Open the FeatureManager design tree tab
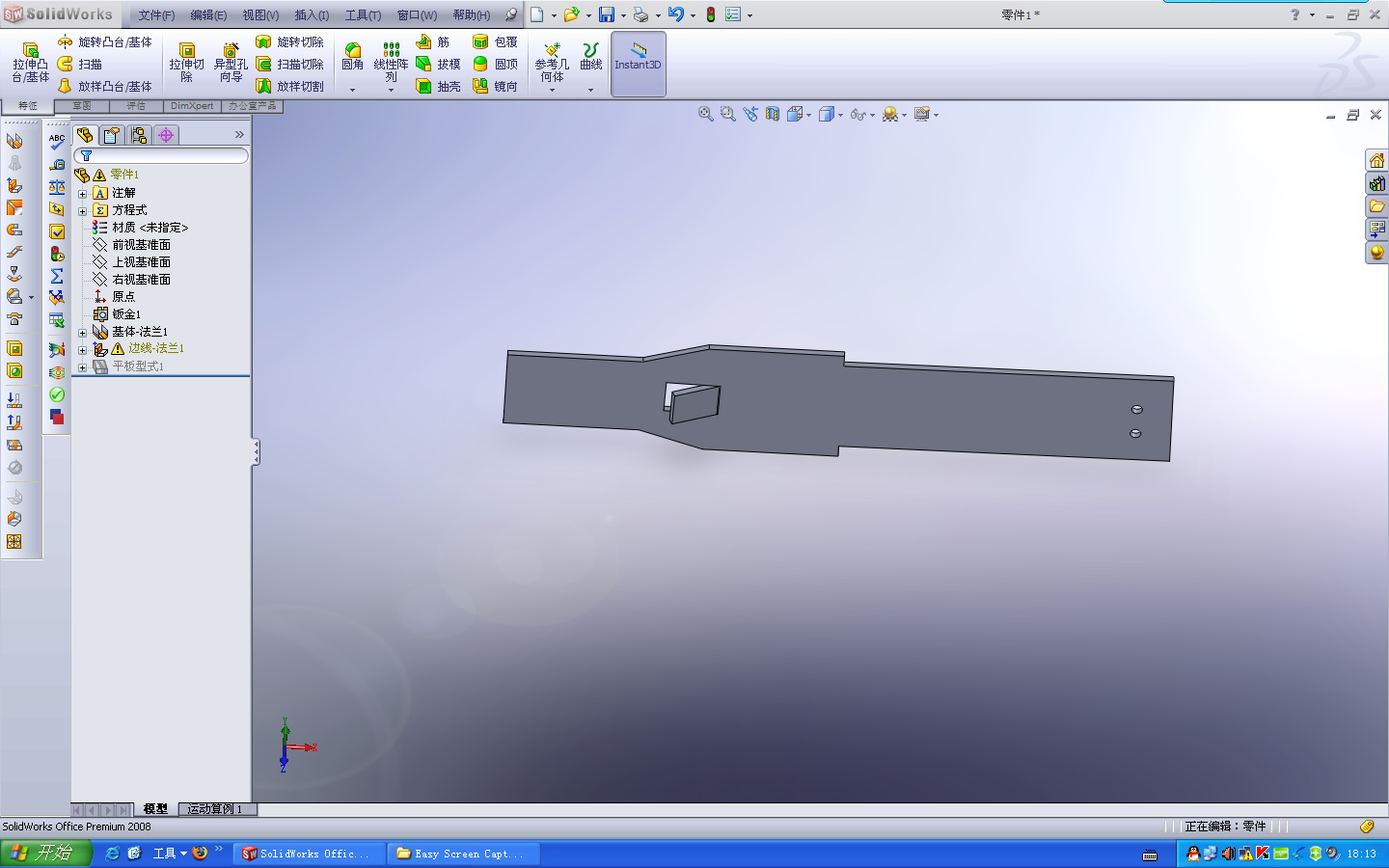Screen dimensions: 1389x868 coord(85,135)
